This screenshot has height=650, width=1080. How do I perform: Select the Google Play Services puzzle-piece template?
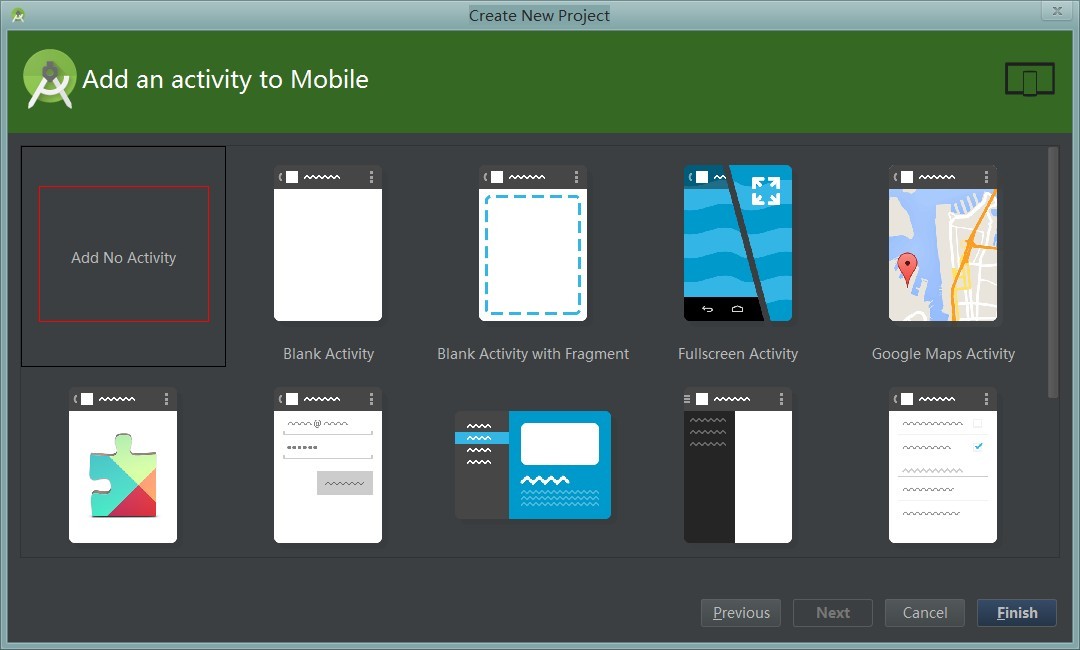tap(123, 465)
